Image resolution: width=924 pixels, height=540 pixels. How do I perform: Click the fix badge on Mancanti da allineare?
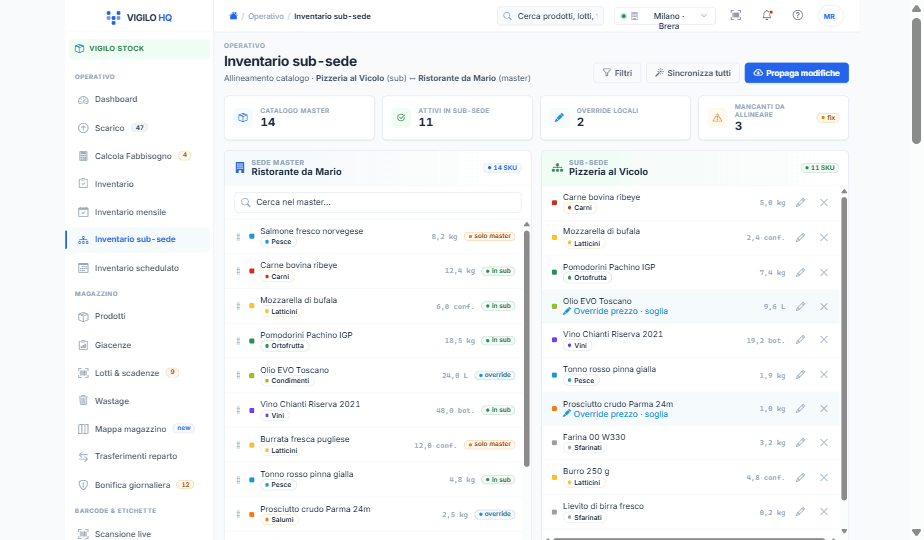point(828,118)
